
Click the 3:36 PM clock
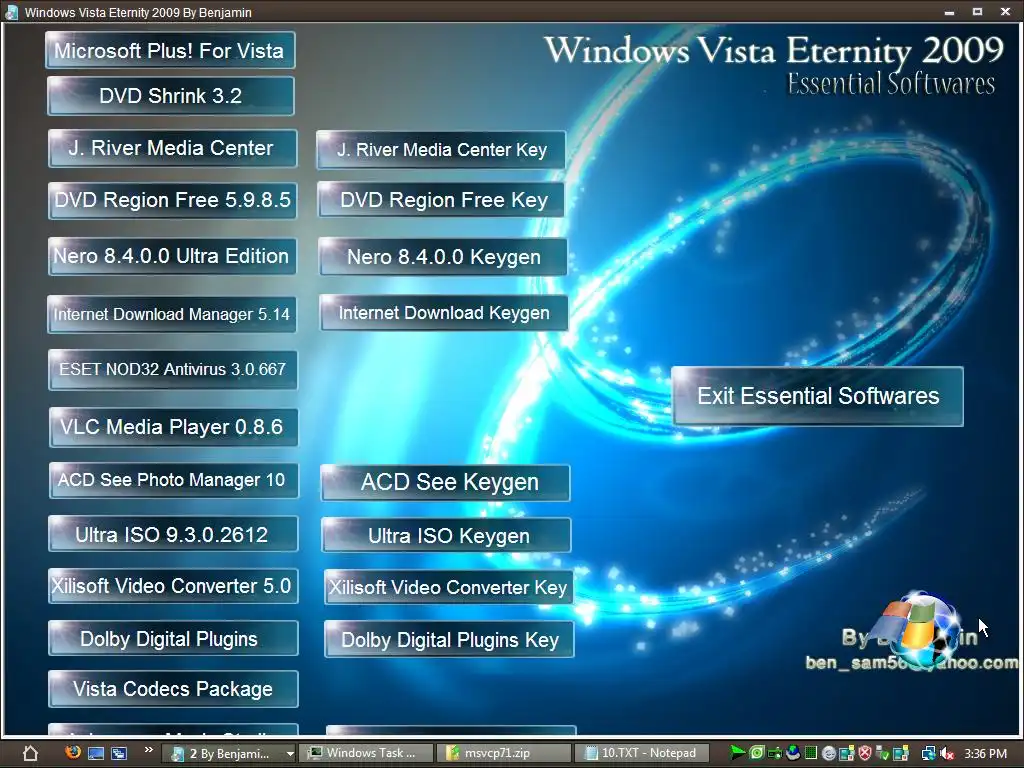985,754
